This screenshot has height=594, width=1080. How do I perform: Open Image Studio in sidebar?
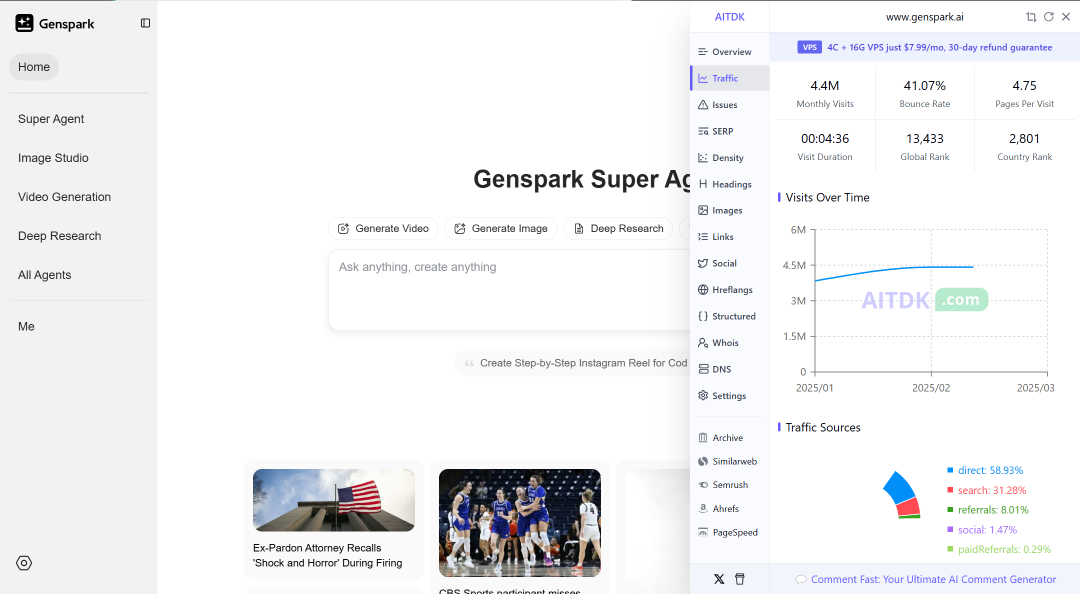[53, 158]
